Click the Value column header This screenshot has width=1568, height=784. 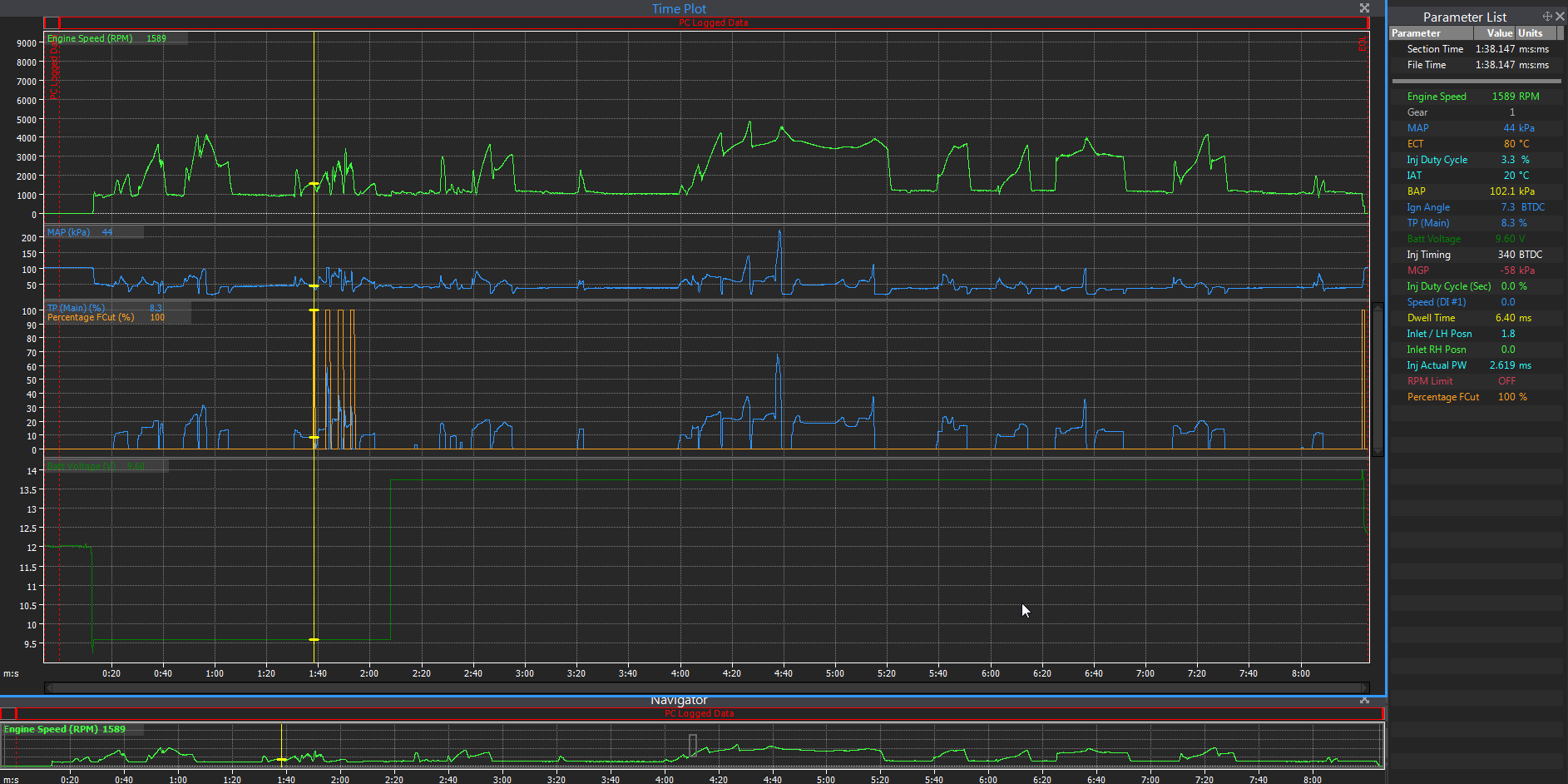1498,33
